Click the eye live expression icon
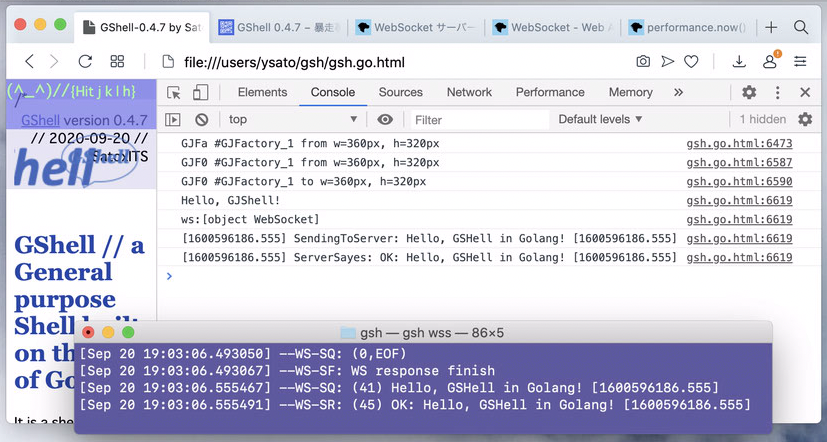The height and width of the screenshot is (442, 827). (385, 120)
